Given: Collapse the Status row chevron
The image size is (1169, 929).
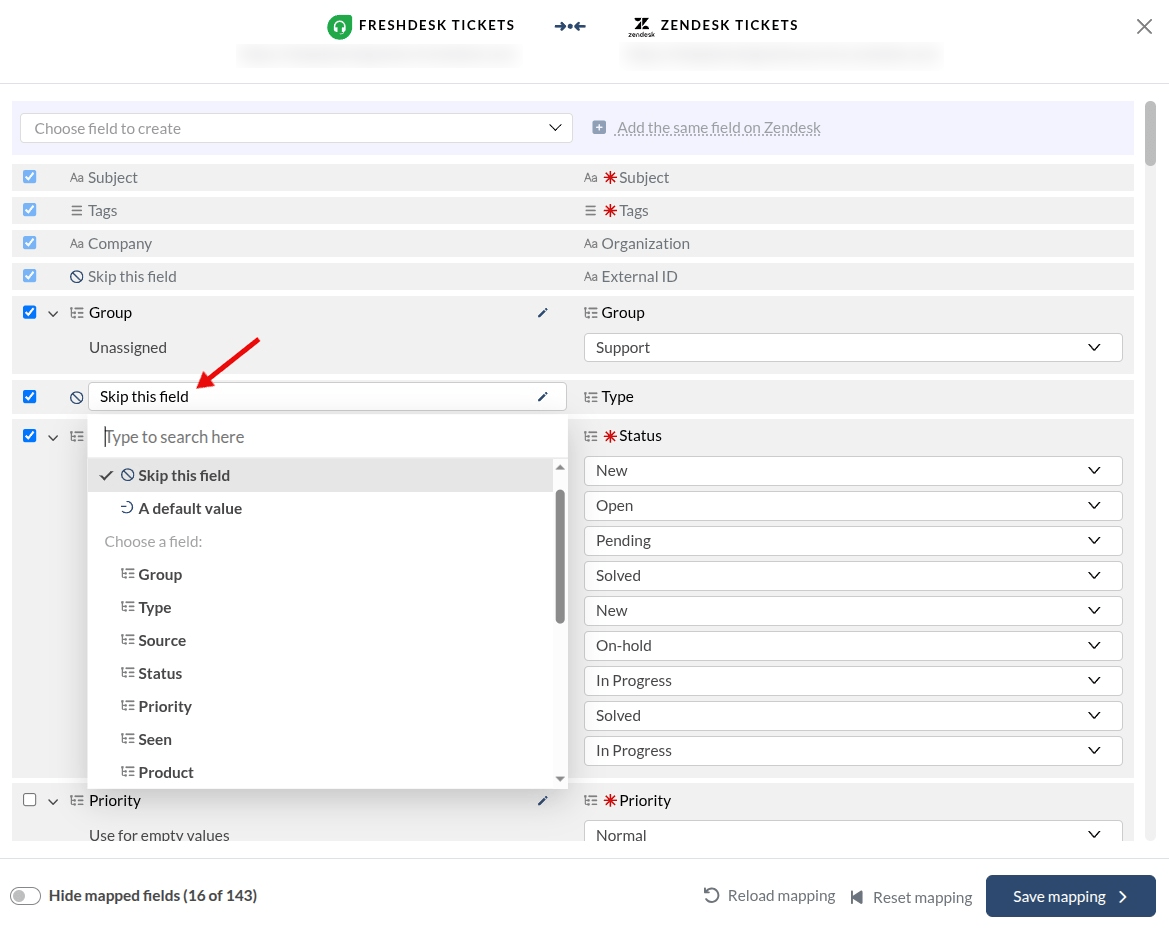Looking at the screenshot, I should pyautogui.click(x=53, y=438).
